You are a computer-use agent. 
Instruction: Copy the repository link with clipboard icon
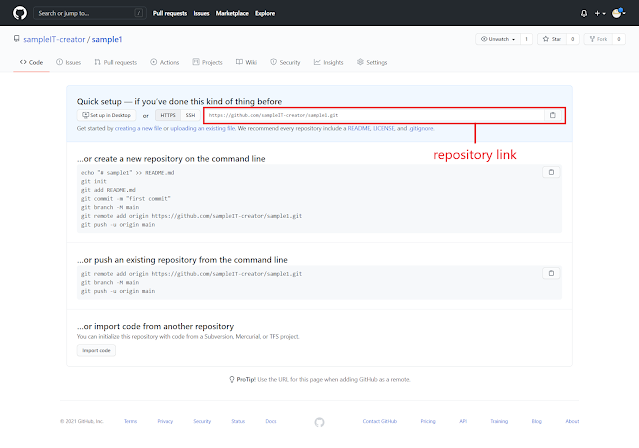(x=553, y=115)
